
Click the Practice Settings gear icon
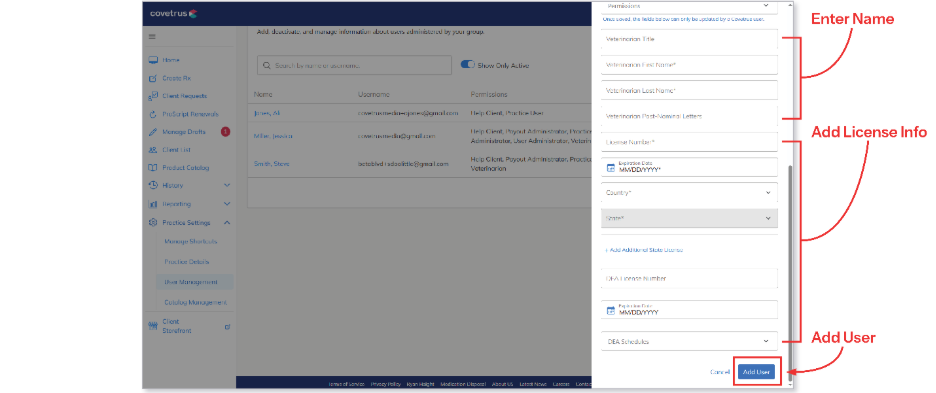[x=153, y=223]
